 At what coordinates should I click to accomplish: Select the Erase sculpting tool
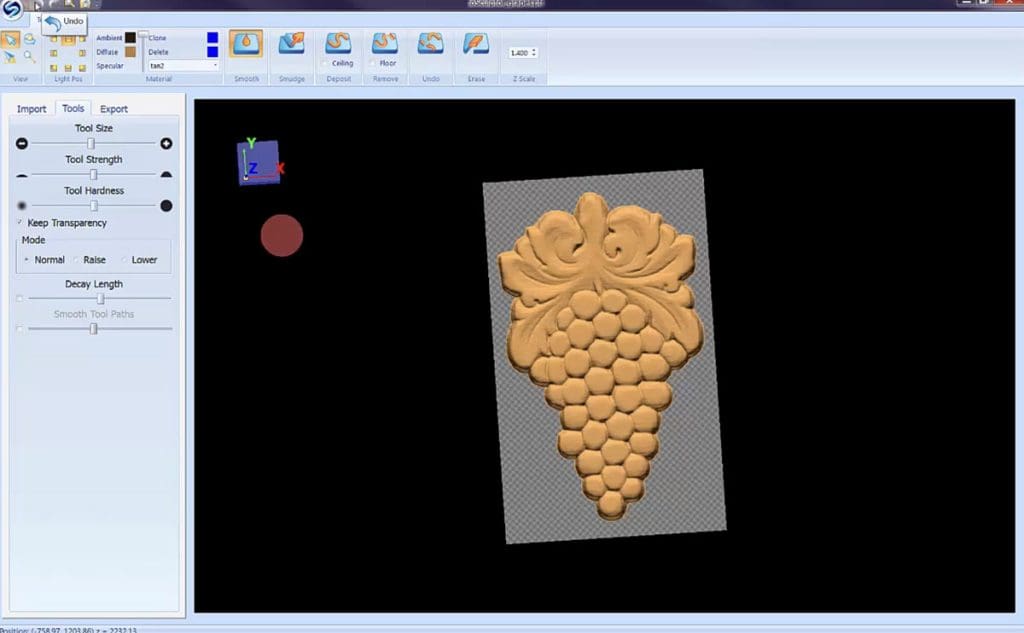476,44
